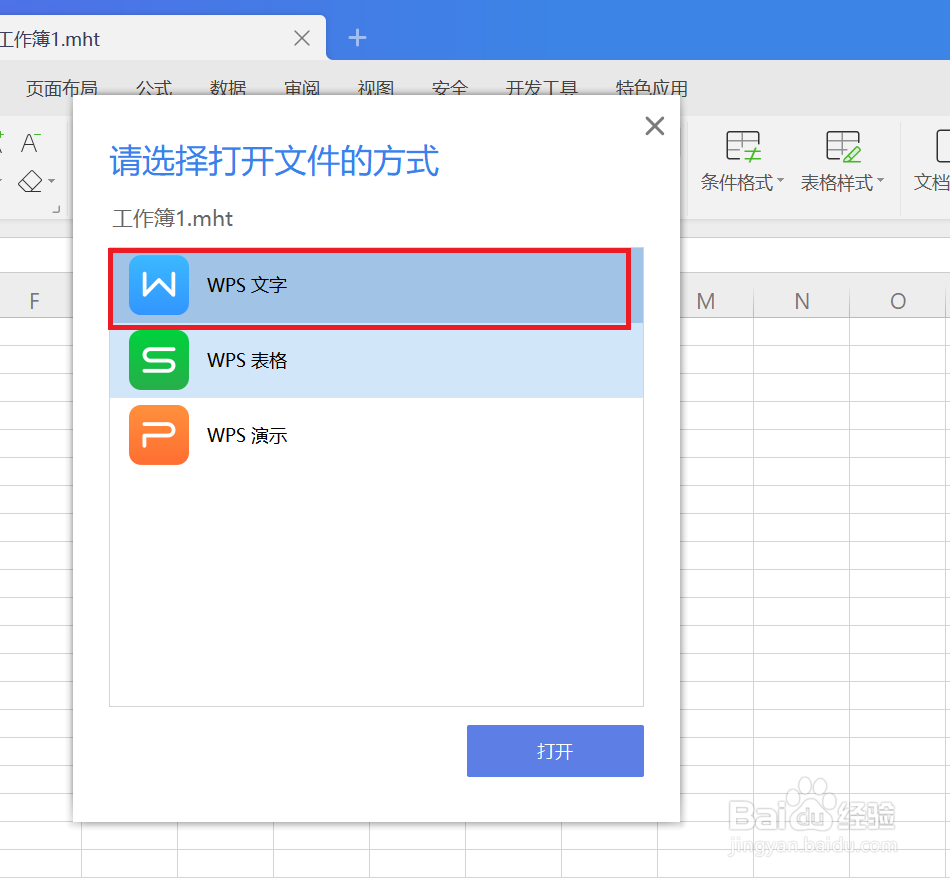Image resolution: width=950 pixels, height=878 pixels.
Task: Click the 表格样式 icon in ribbon
Action: (843, 146)
